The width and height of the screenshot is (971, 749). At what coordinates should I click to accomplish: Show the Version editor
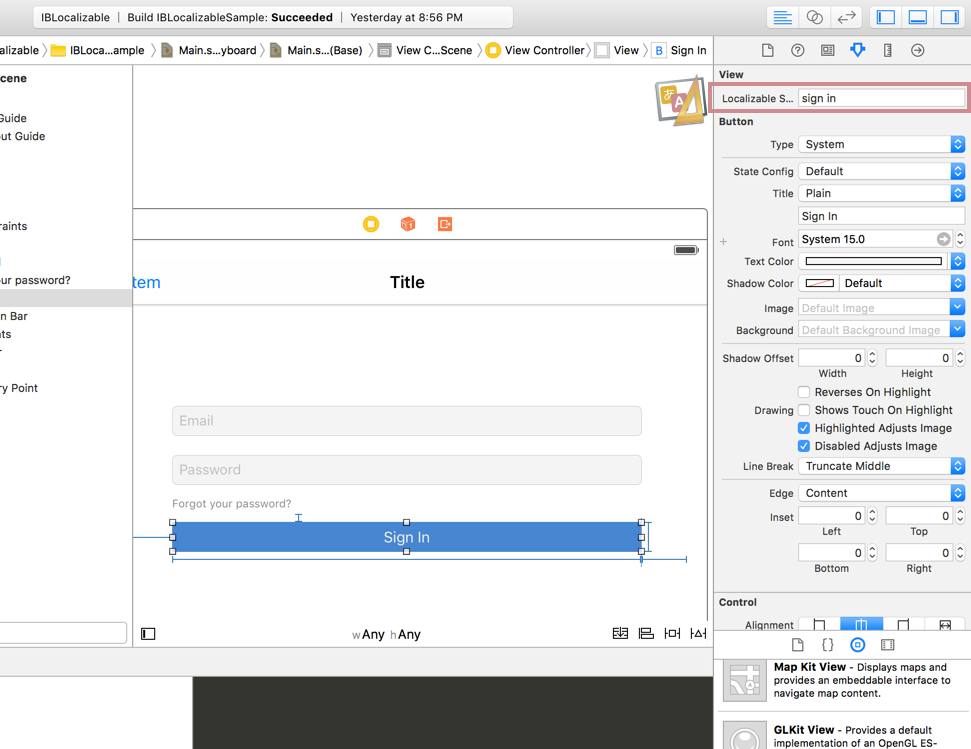[846, 17]
